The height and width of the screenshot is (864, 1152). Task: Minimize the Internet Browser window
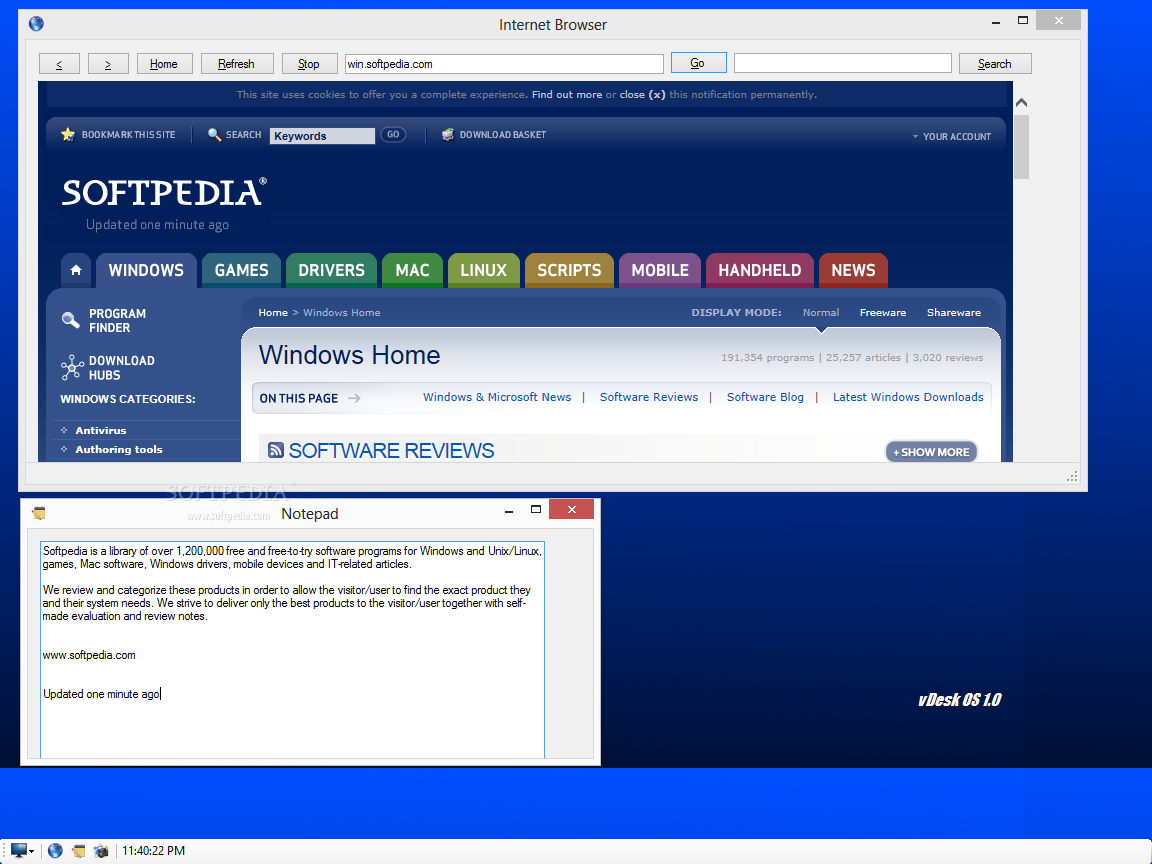pyautogui.click(x=996, y=22)
